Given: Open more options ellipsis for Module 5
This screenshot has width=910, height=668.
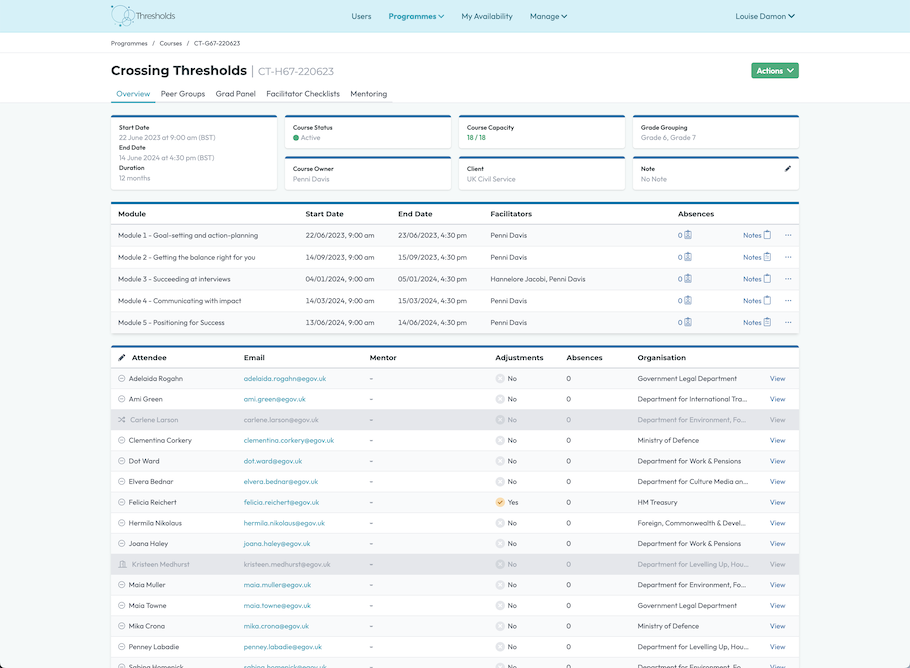Looking at the screenshot, I should pyautogui.click(x=788, y=322).
